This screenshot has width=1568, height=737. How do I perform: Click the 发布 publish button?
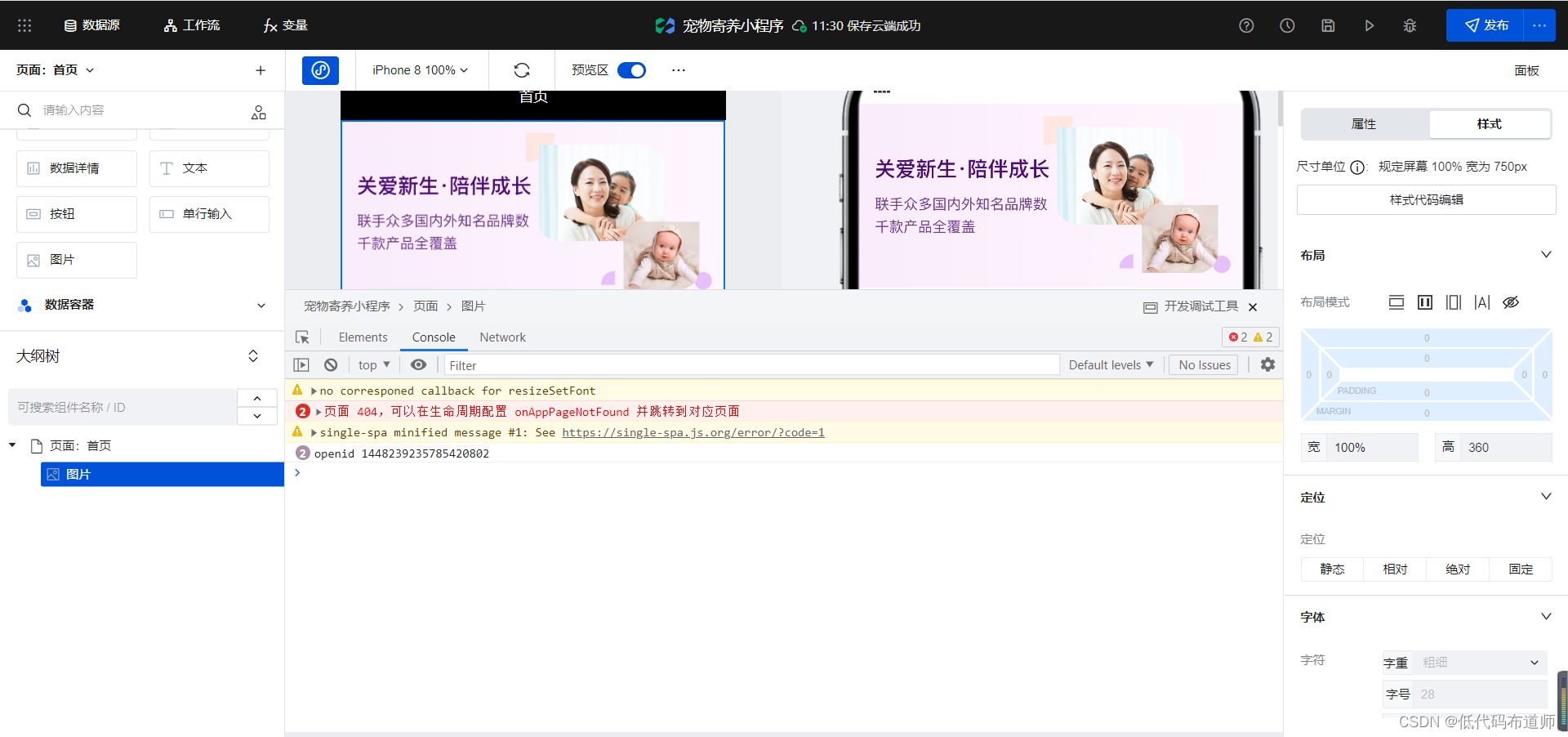click(x=1493, y=25)
